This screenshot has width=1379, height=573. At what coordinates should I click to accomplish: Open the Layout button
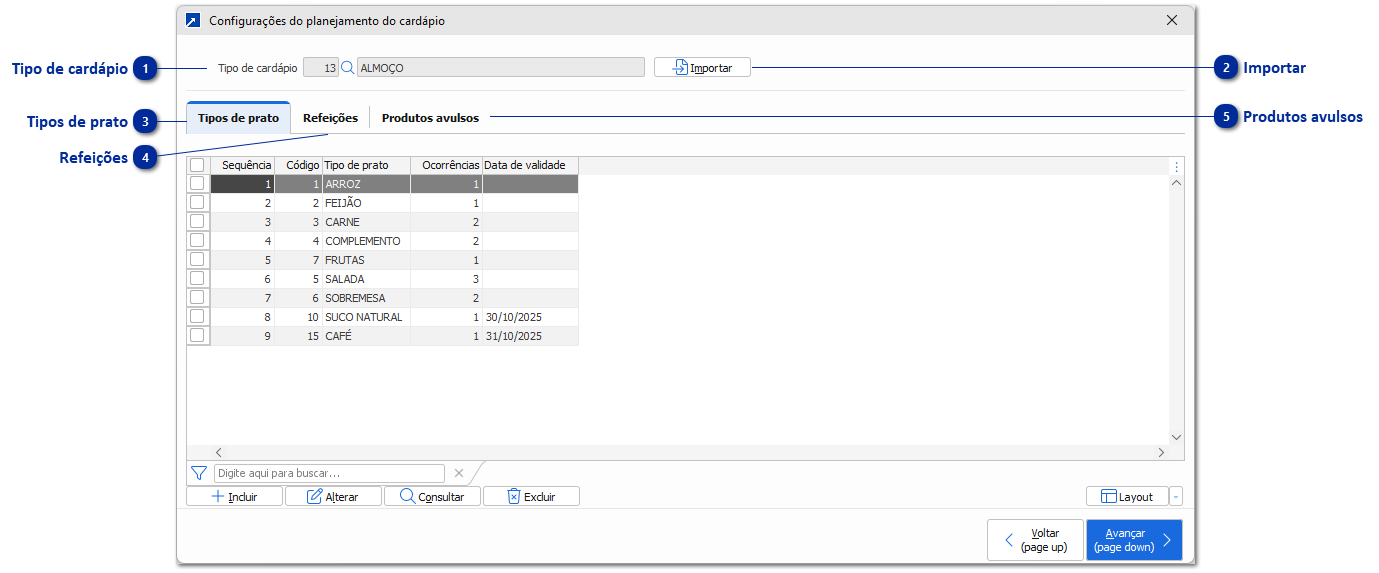click(1127, 496)
